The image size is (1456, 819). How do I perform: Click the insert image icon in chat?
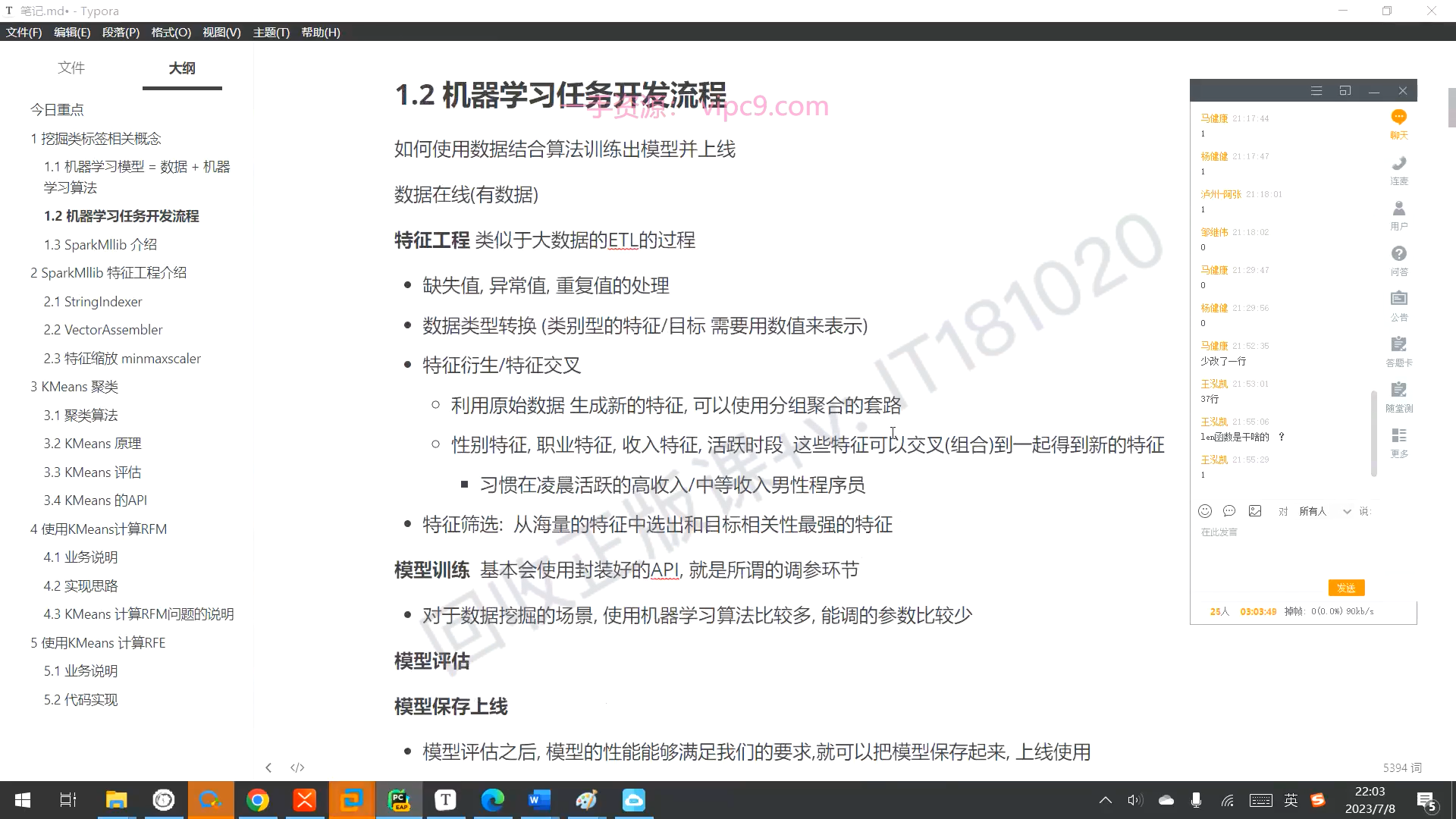(x=1255, y=511)
